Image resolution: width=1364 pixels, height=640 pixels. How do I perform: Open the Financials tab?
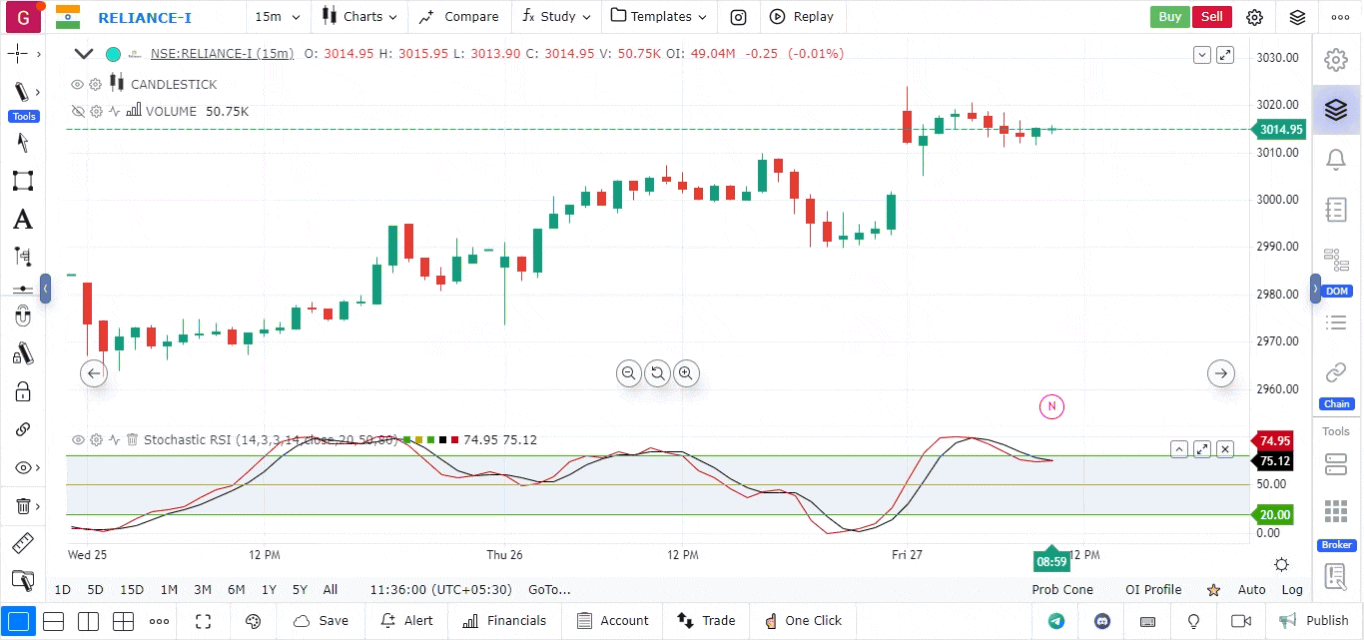coord(505,621)
